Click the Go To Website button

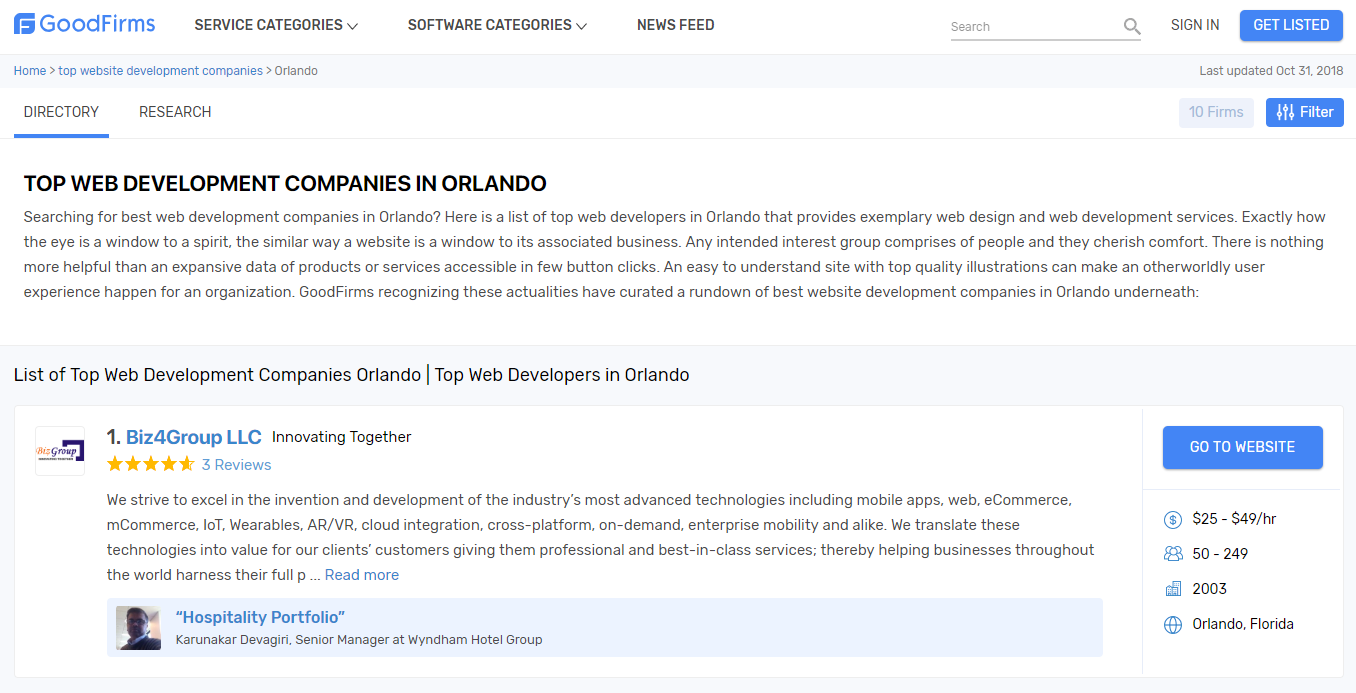1242,447
